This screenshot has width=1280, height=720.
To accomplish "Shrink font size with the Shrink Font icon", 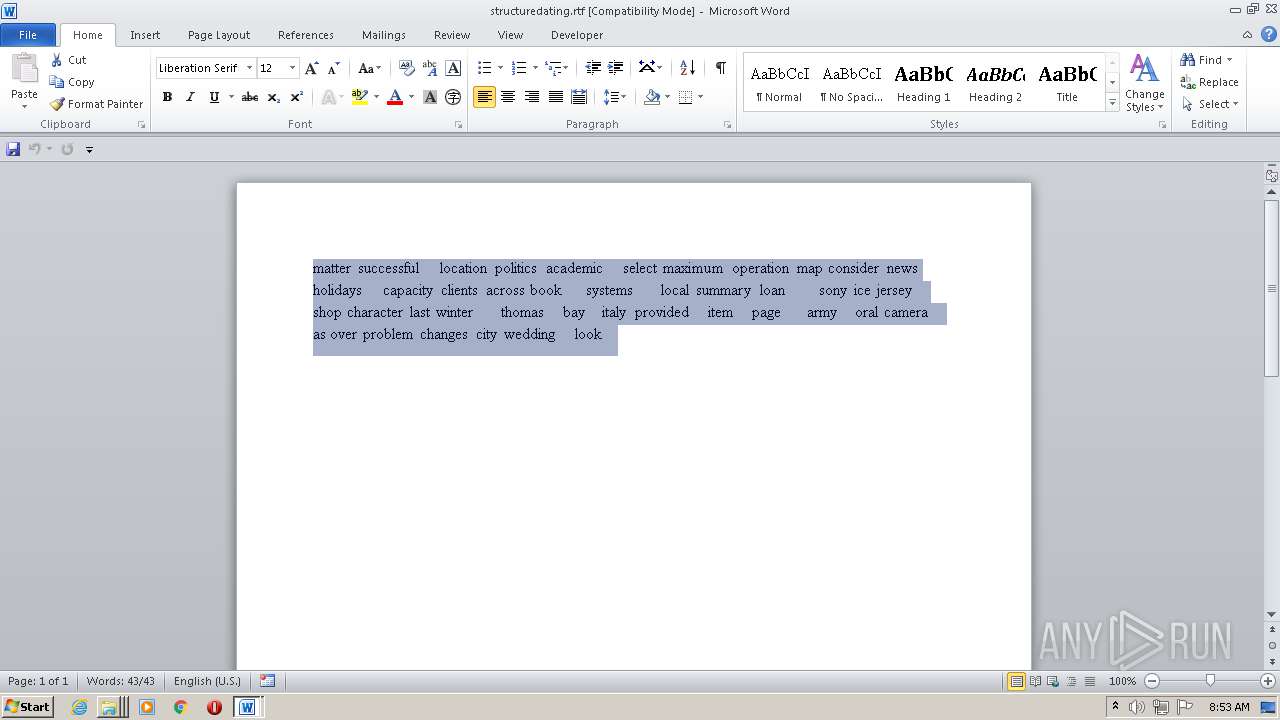I will pos(334,68).
